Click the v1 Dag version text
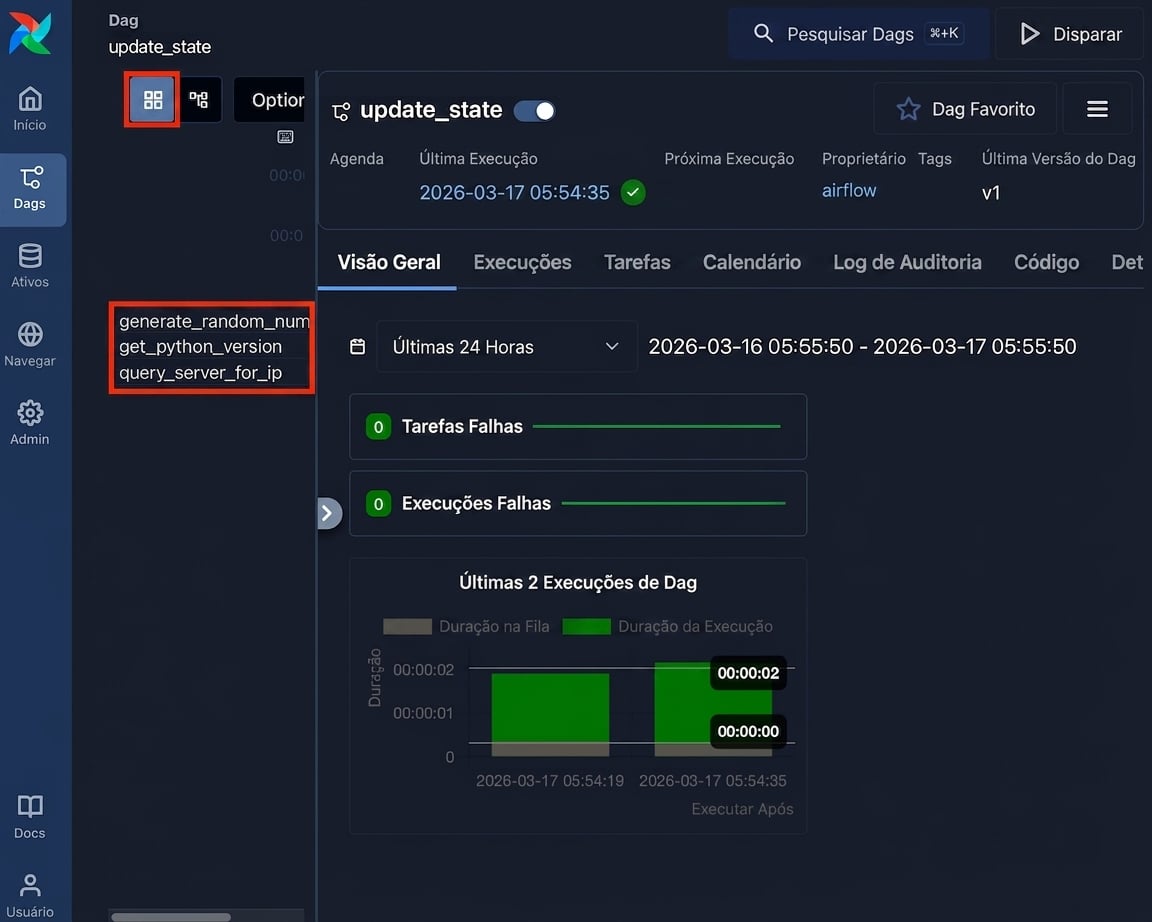This screenshot has width=1152, height=922. (x=990, y=193)
